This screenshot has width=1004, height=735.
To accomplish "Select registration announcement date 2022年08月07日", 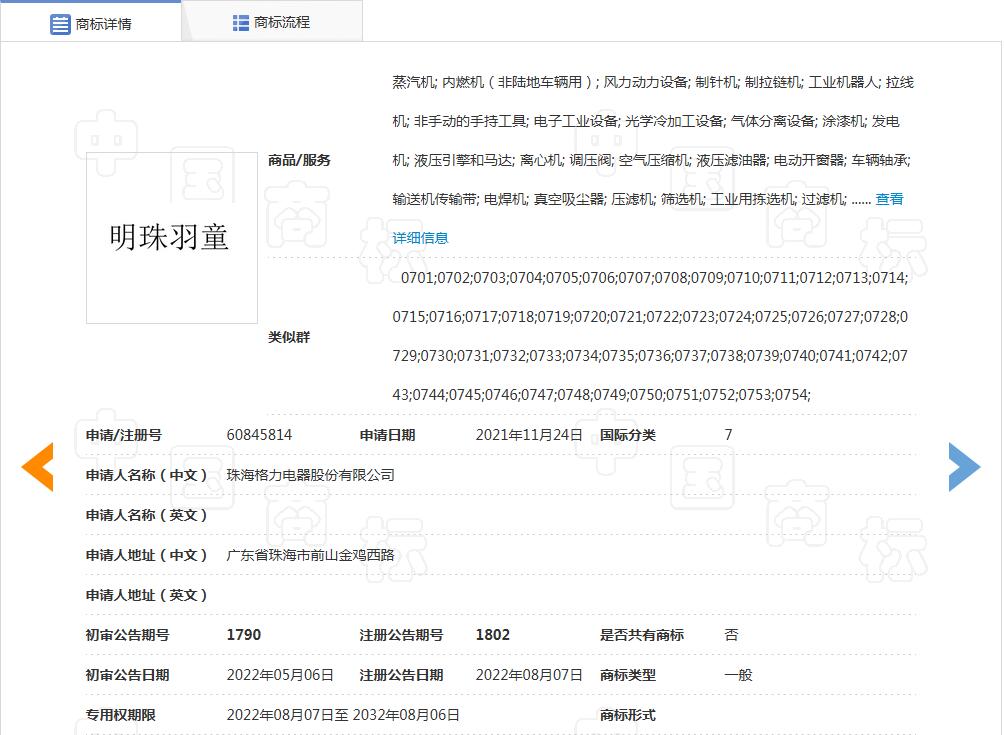I will click(x=529, y=675).
